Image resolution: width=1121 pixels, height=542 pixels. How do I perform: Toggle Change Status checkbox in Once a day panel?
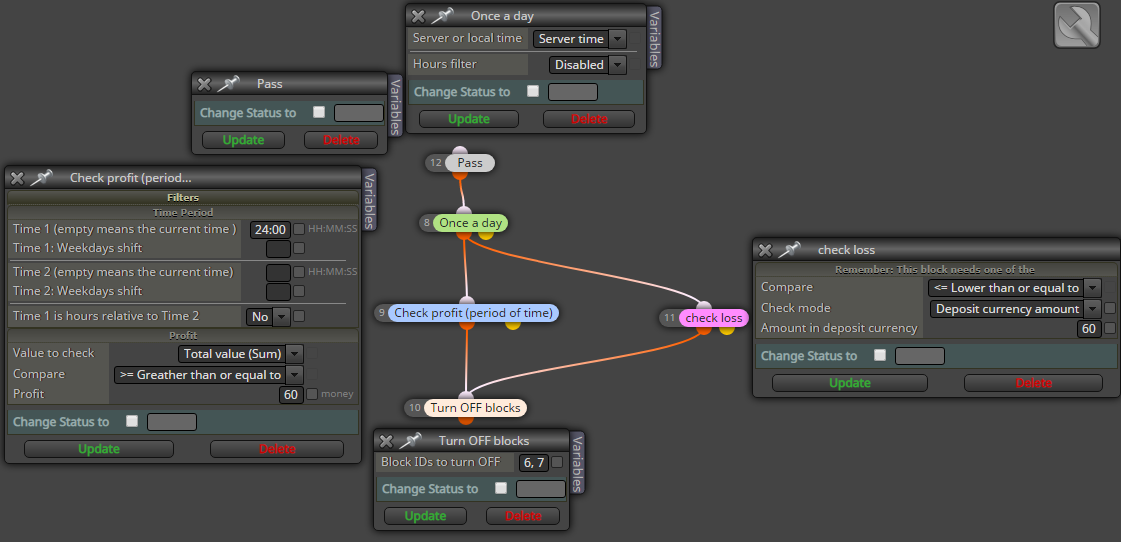click(533, 91)
